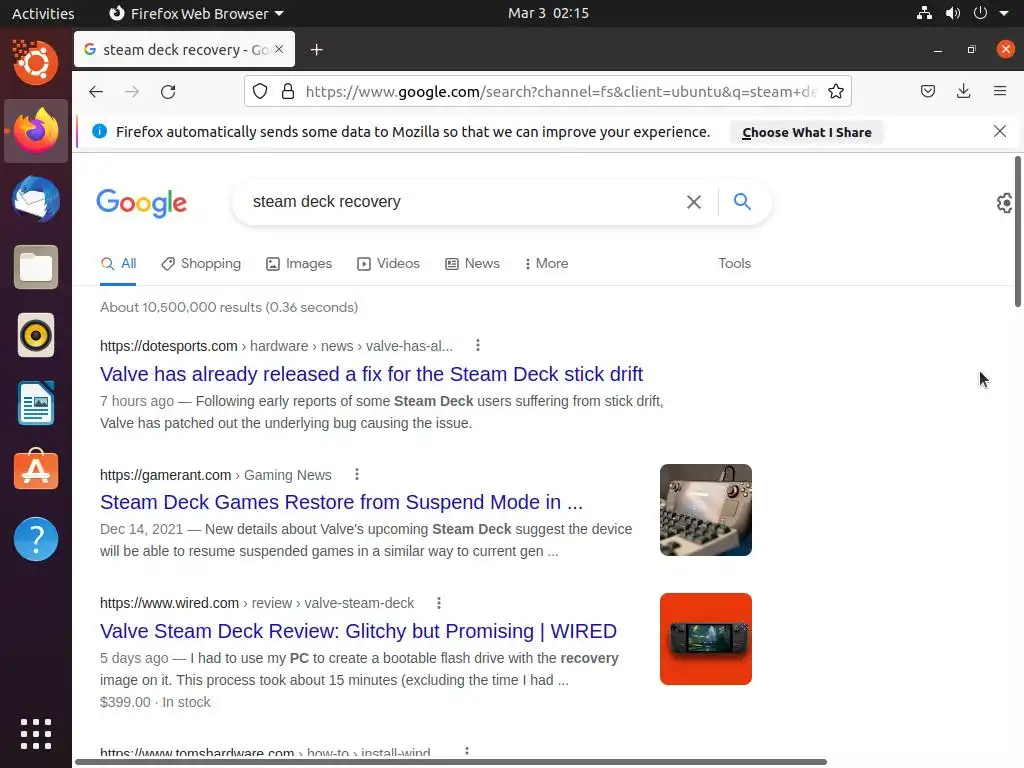1024x768 pixels.
Task: Switch to Shopping results tab
Action: point(201,263)
